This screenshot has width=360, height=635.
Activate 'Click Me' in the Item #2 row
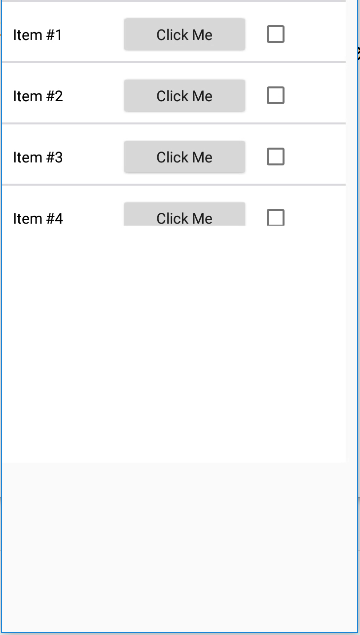tap(185, 96)
